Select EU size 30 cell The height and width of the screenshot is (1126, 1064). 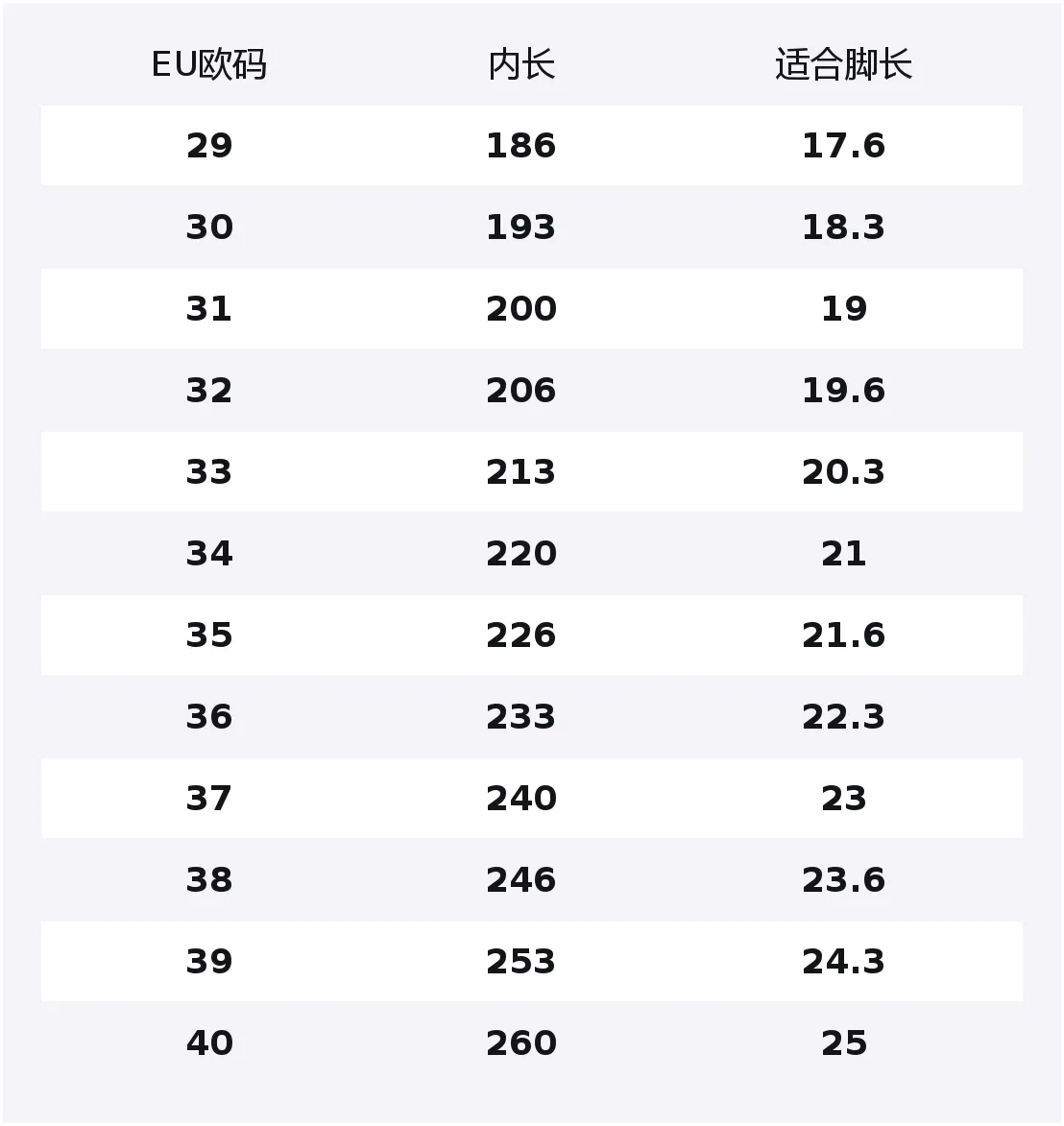(x=209, y=227)
